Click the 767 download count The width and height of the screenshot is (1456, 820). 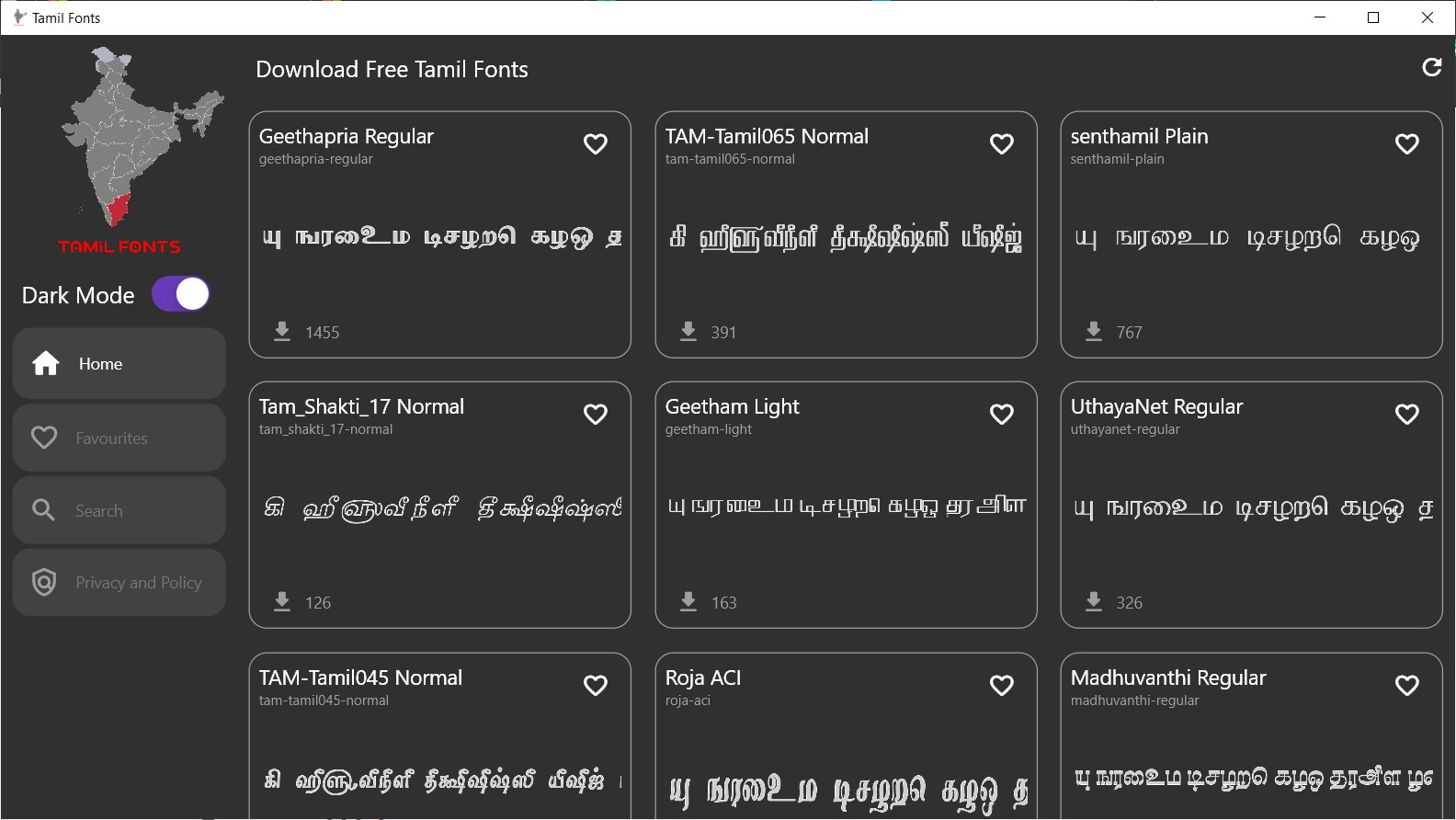pyautogui.click(x=1130, y=333)
